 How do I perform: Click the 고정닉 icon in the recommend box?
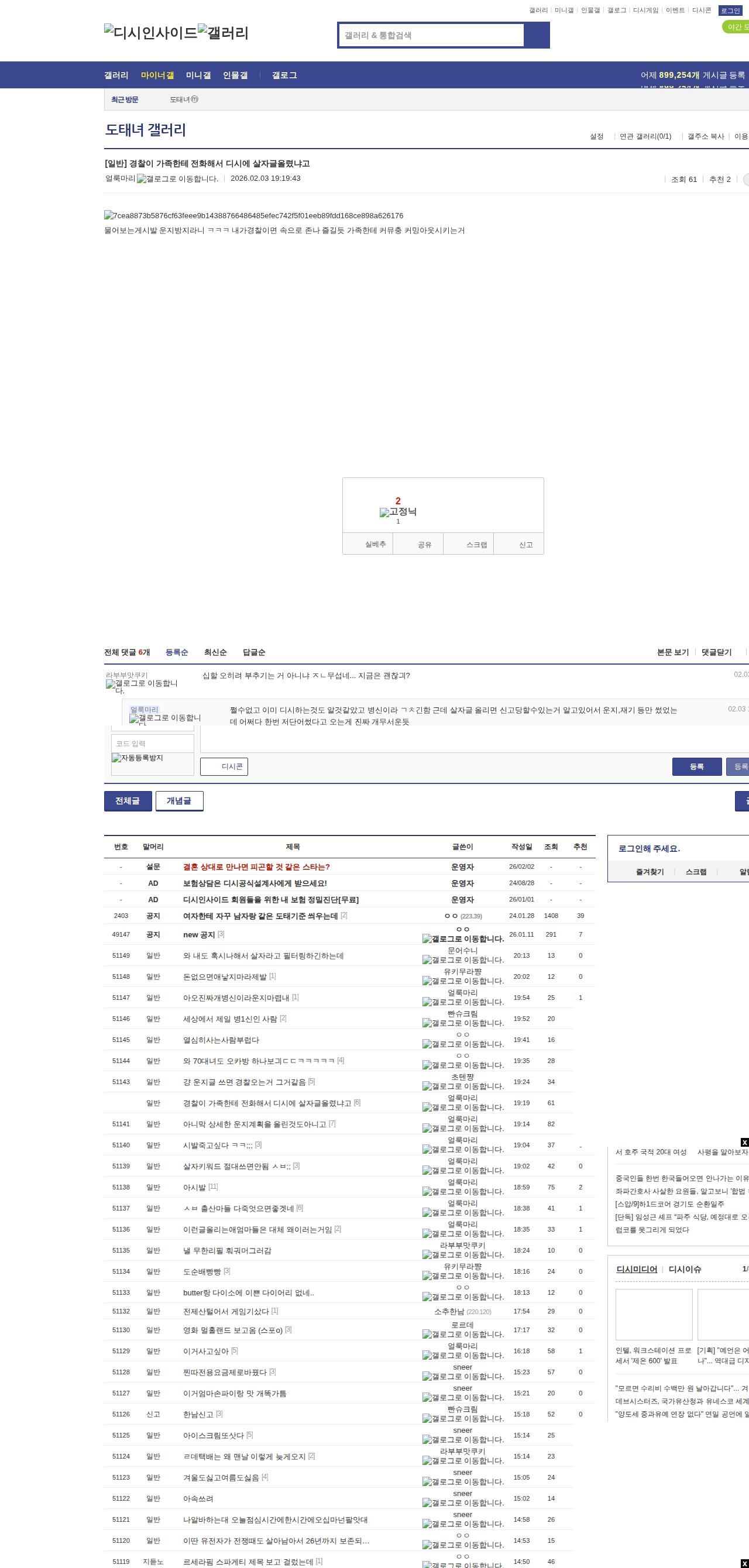coord(398,512)
